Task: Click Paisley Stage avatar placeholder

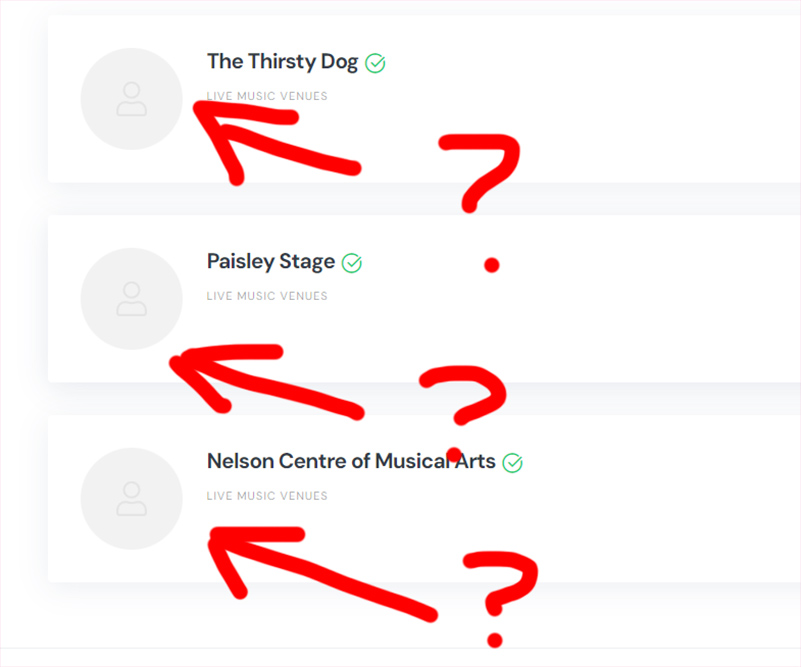Action: (132, 299)
